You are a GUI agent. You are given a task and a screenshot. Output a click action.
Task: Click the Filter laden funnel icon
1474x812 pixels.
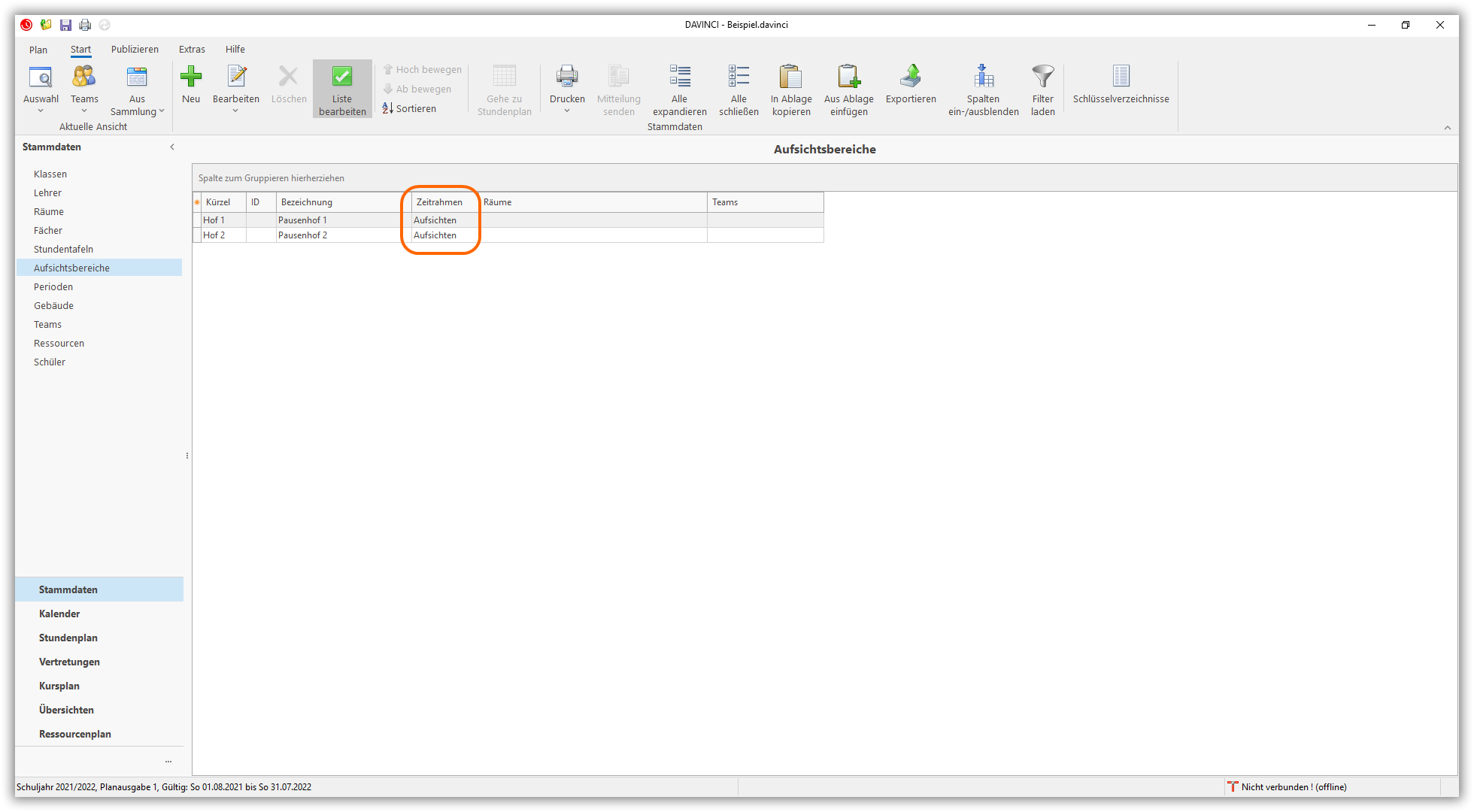pos(1042,77)
